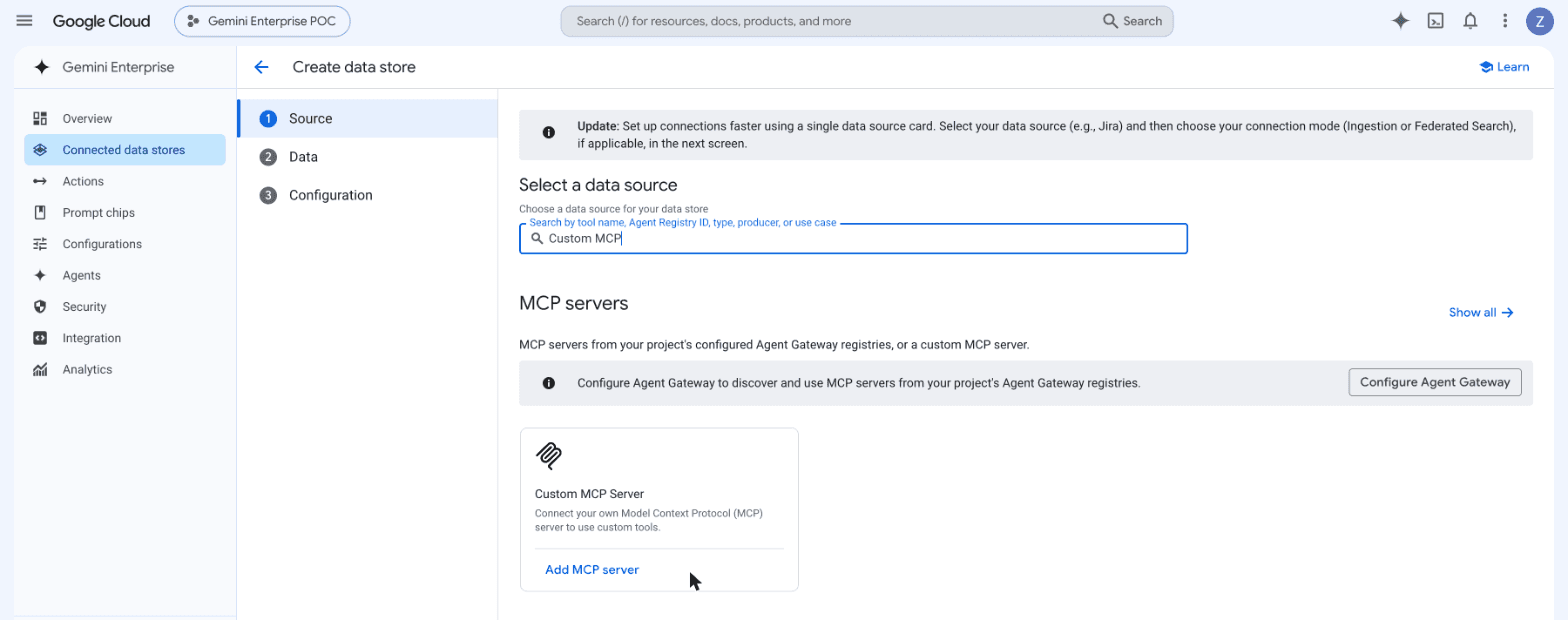
Task: Open the main navigation hamburger menu
Action: pyautogui.click(x=24, y=21)
